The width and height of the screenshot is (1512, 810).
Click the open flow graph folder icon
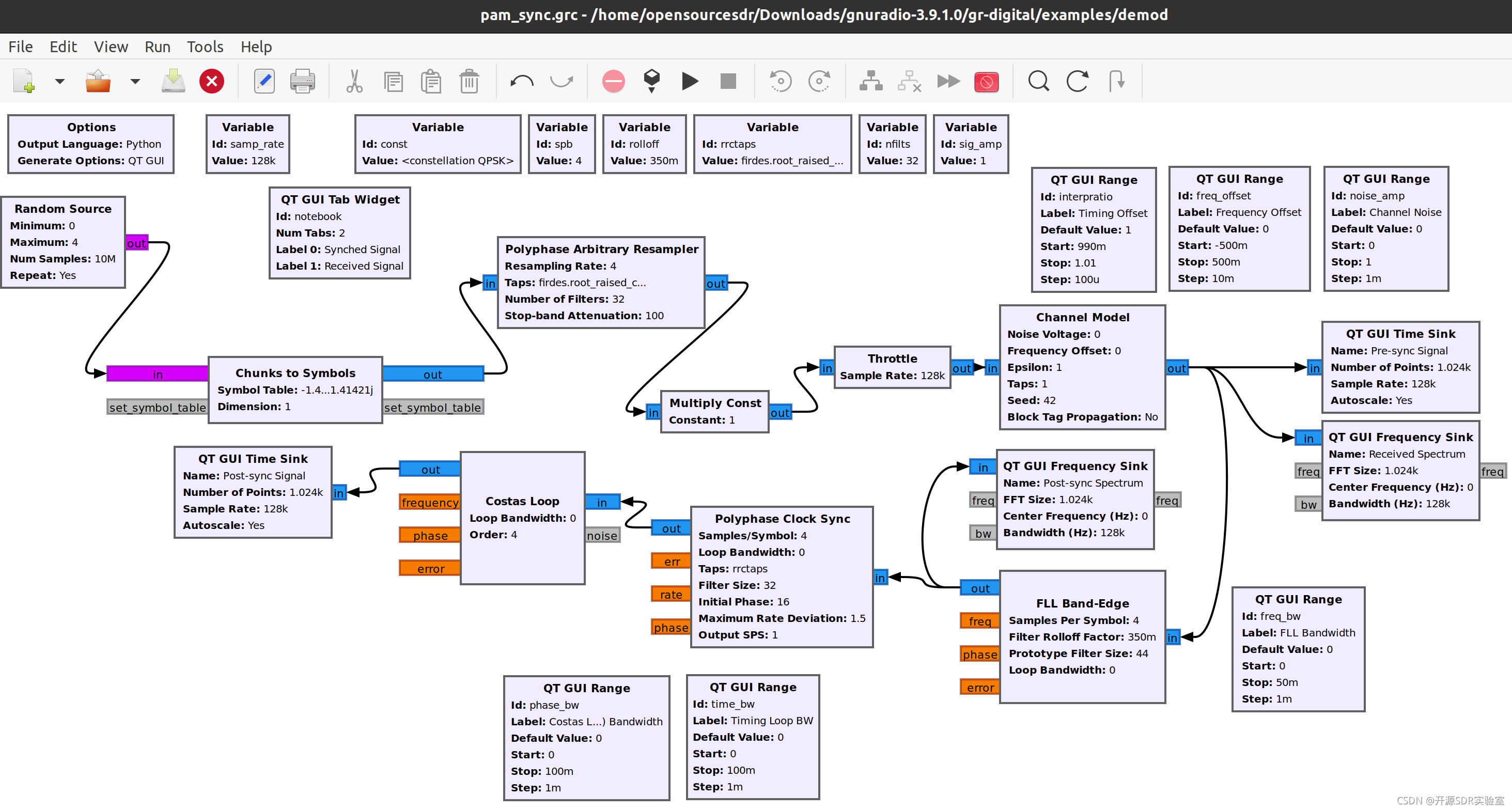coord(98,81)
